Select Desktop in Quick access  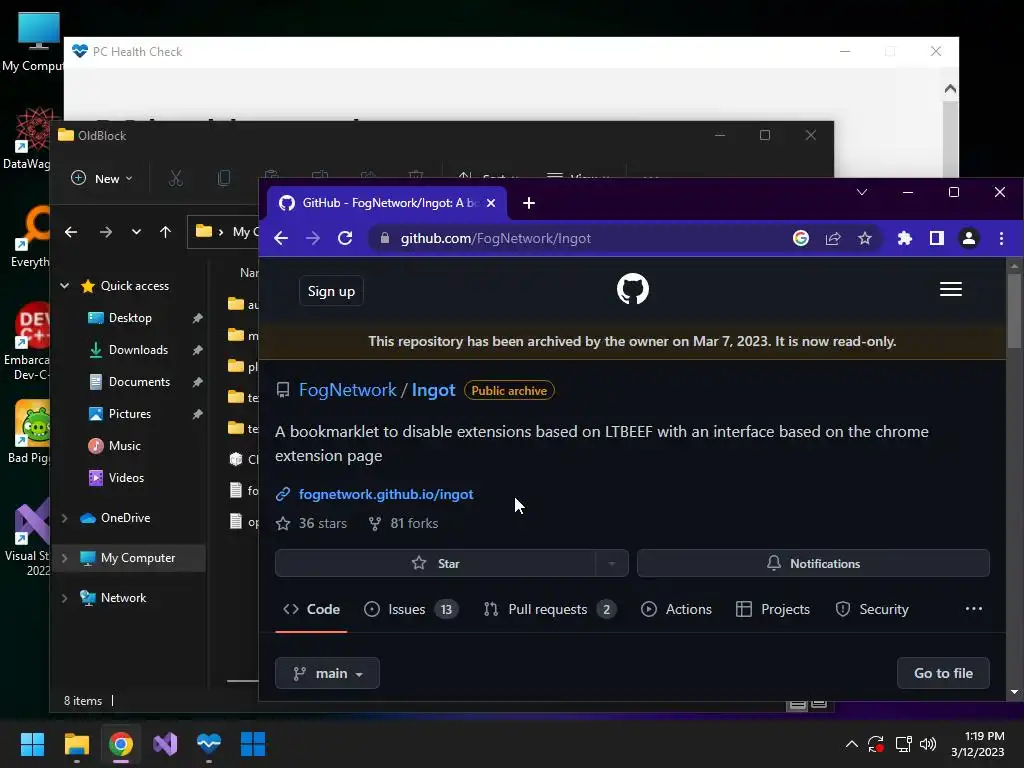(x=130, y=318)
